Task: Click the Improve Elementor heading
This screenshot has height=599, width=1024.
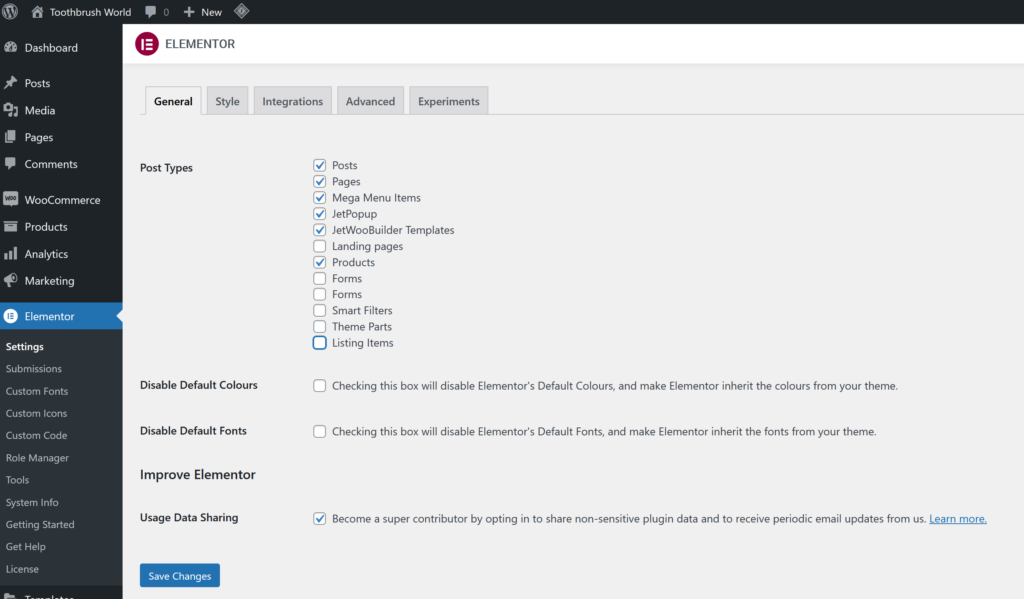Action: [x=197, y=474]
